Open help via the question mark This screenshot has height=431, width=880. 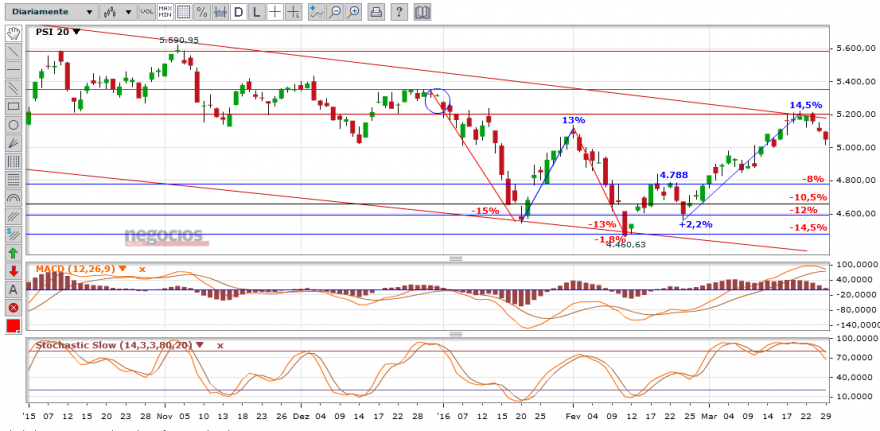coord(398,11)
